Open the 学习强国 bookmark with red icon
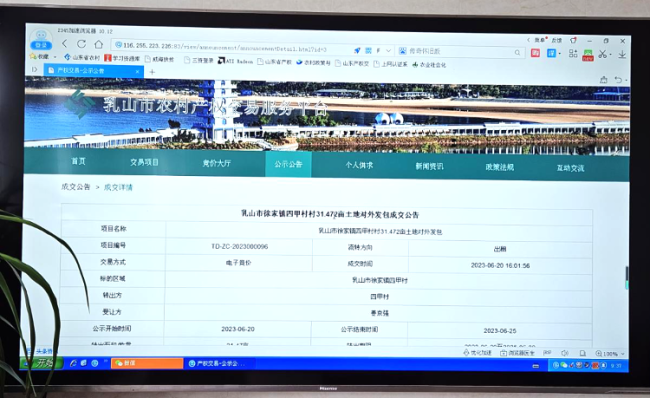This screenshot has width=650, height=398. (122, 58)
